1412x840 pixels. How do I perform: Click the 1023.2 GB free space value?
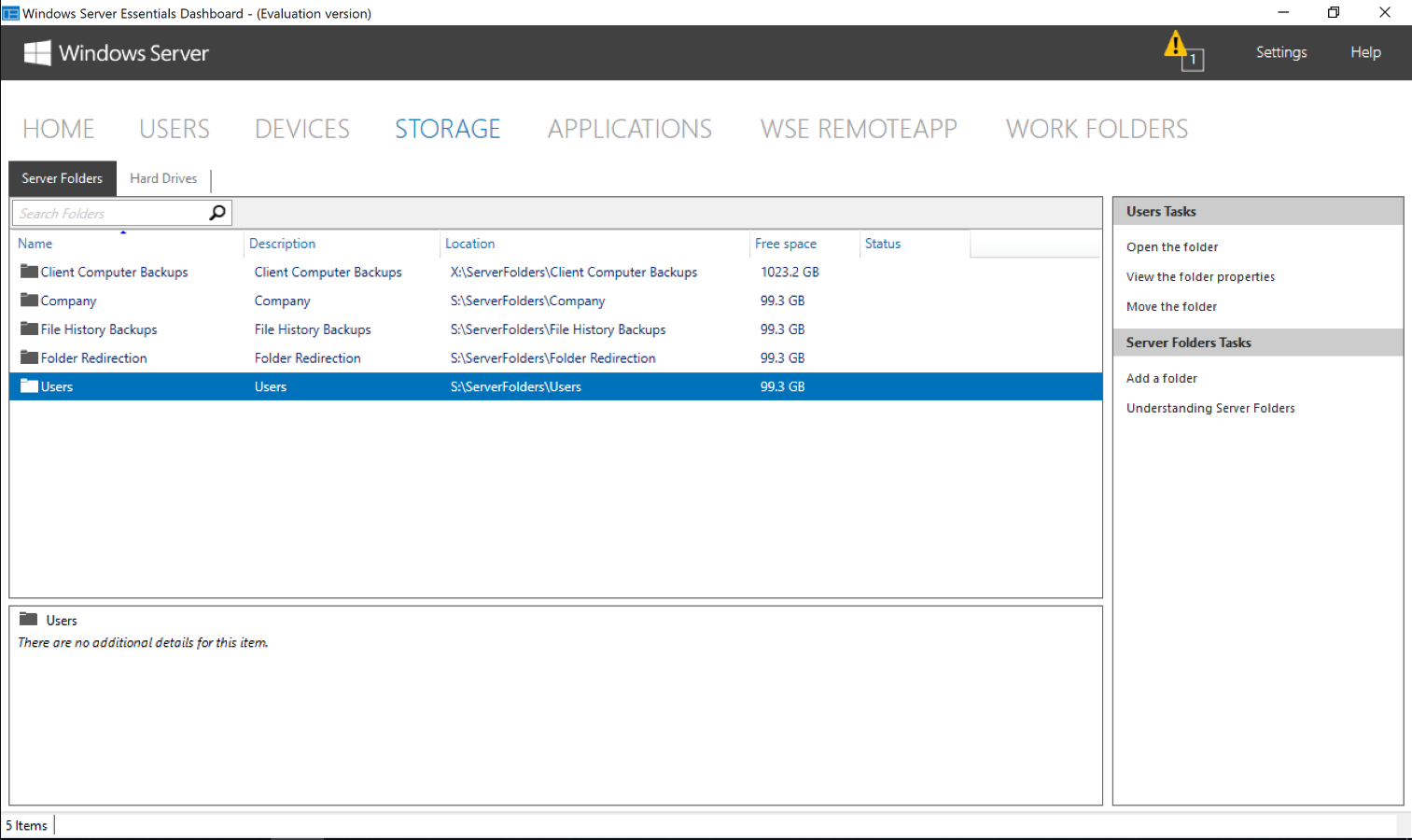pyautogui.click(x=790, y=273)
